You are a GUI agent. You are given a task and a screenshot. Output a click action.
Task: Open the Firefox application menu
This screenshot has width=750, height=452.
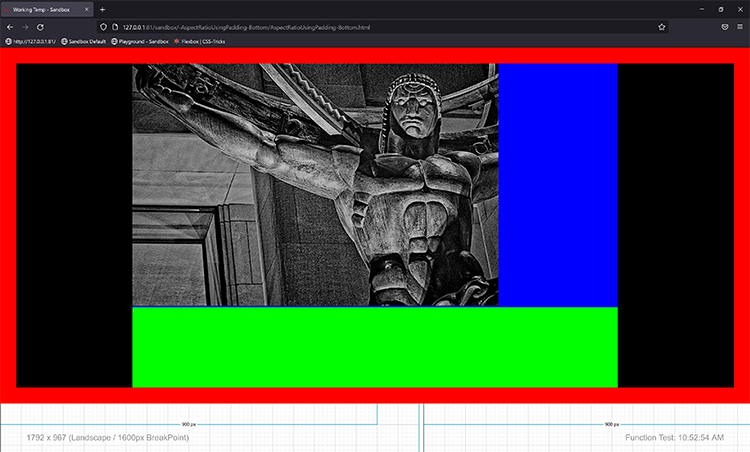[x=740, y=27]
